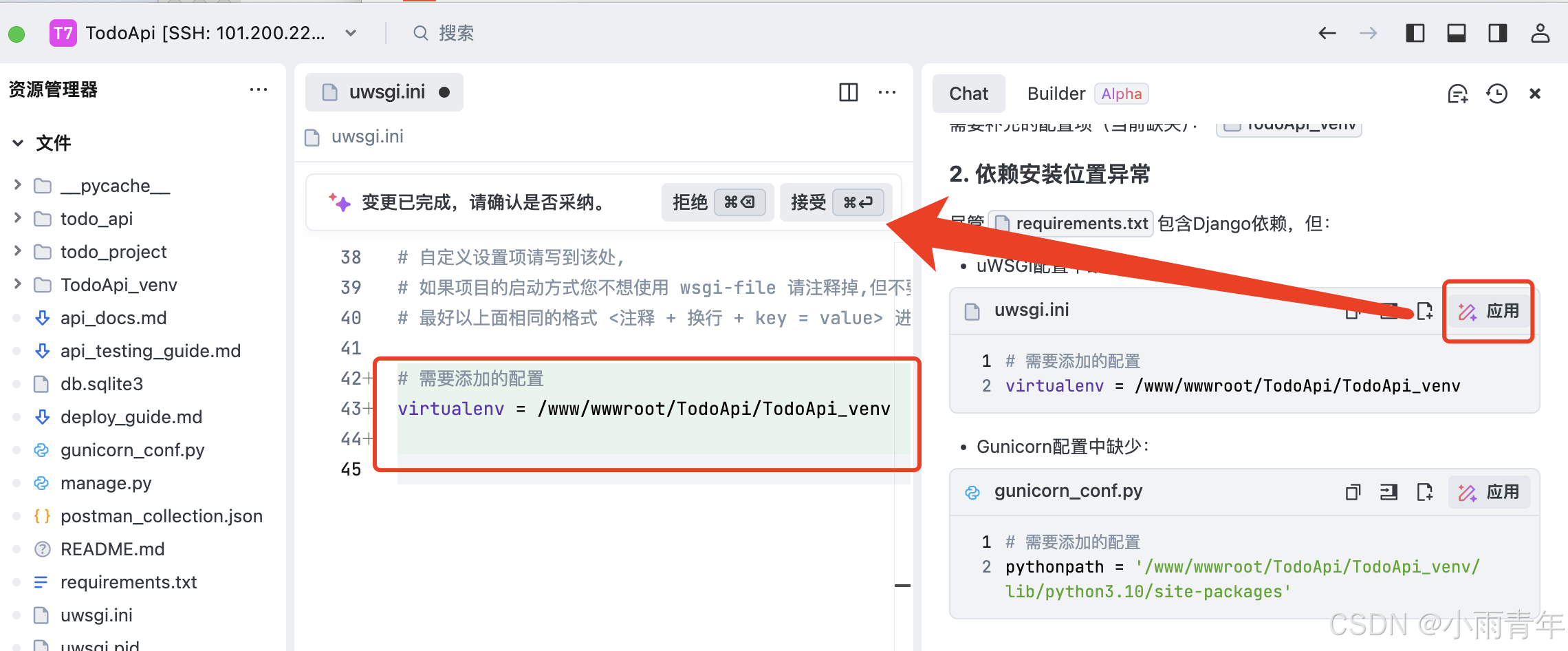
Task: Expand the todo_api folder
Action: 96,219
